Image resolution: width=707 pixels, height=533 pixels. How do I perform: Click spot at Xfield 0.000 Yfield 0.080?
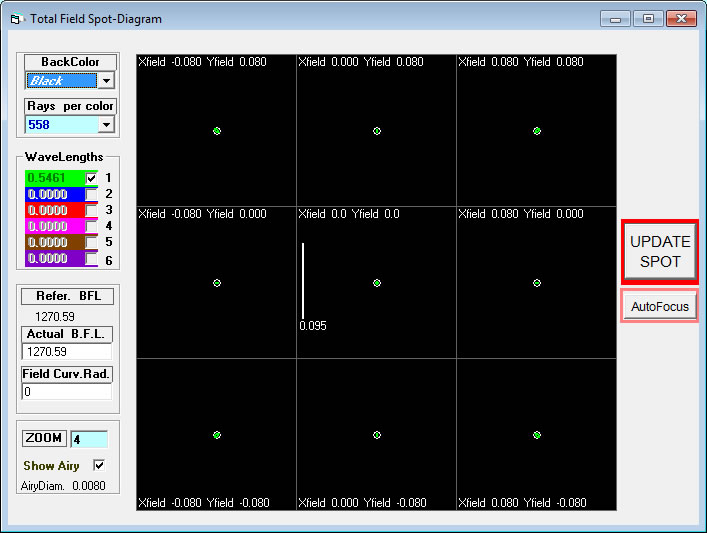377,131
